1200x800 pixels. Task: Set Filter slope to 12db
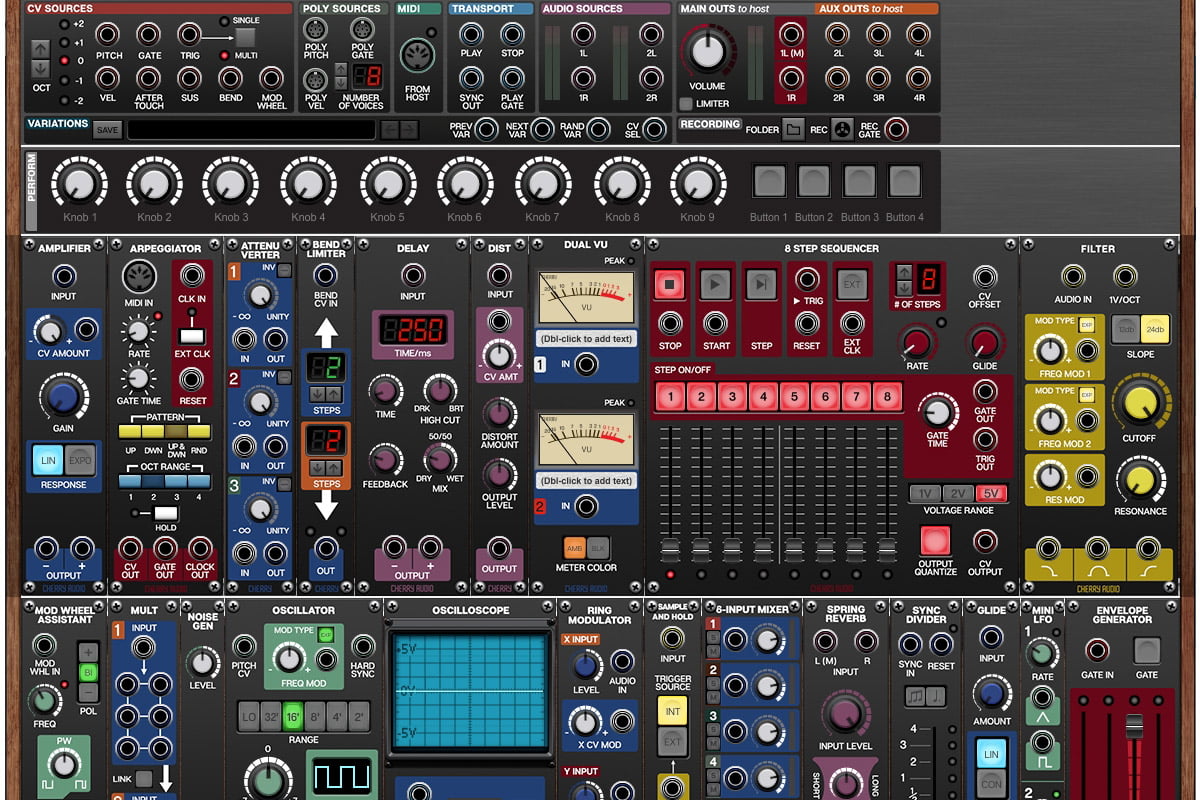click(1126, 329)
